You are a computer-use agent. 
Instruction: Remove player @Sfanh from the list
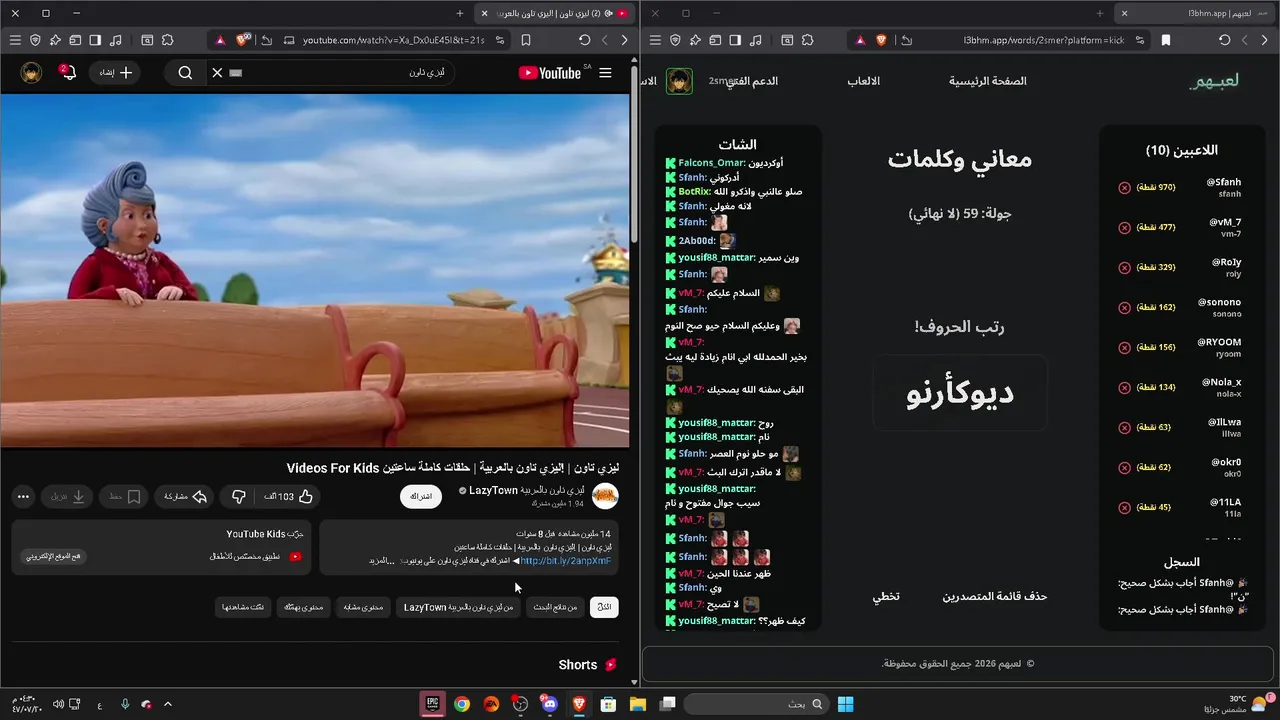[1124, 188]
